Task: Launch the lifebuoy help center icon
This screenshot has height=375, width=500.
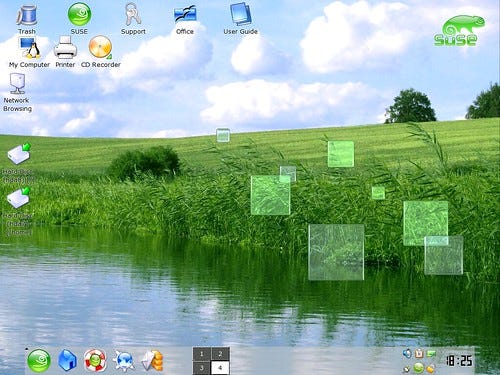Action: pos(95,360)
